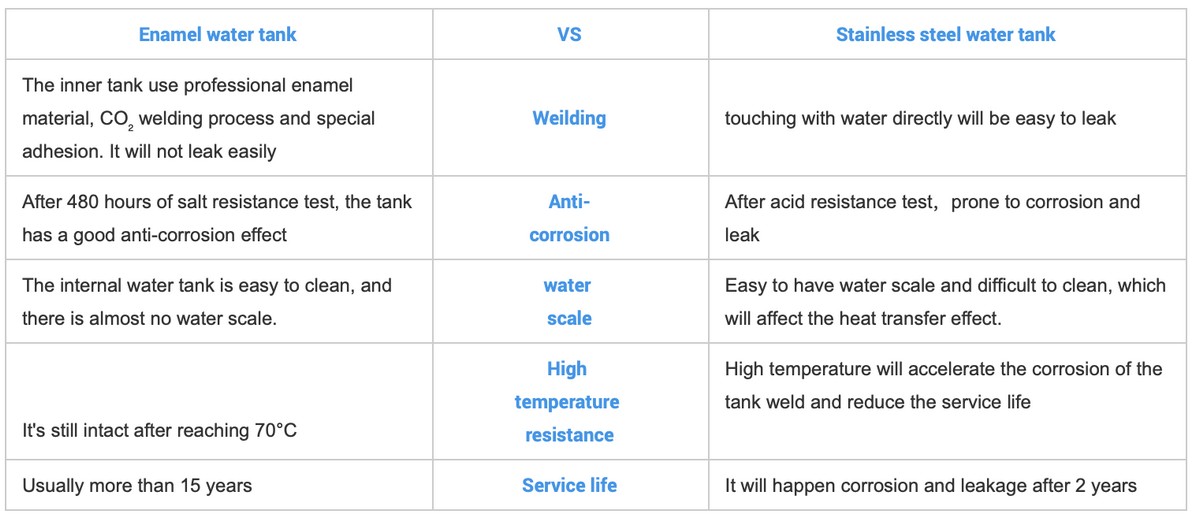Click "touching with water directly" leak text
The width and height of the screenshot is (1200, 522).
pyautogui.click(x=920, y=118)
